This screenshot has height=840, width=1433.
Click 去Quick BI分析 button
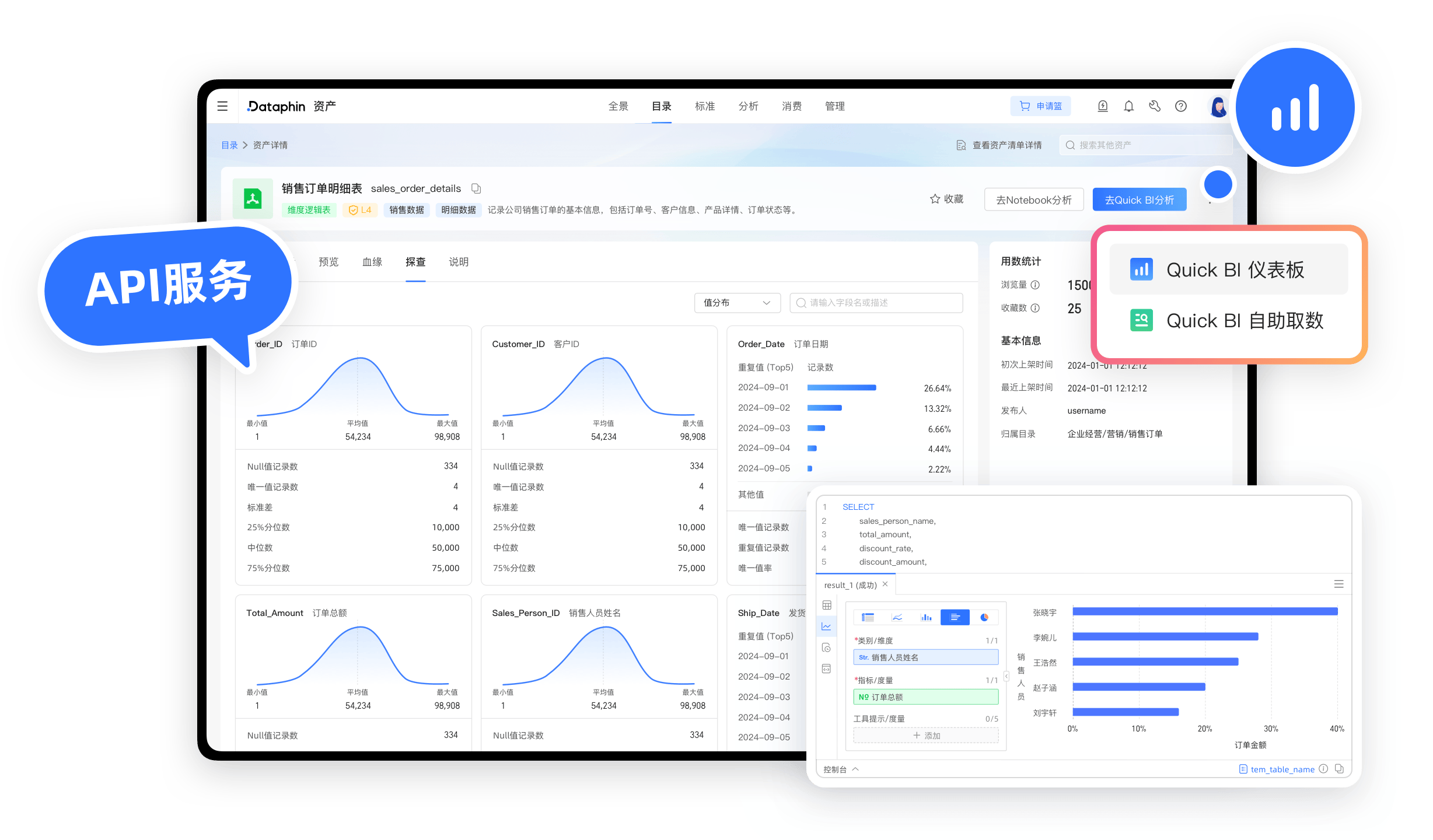[1139, 199]
